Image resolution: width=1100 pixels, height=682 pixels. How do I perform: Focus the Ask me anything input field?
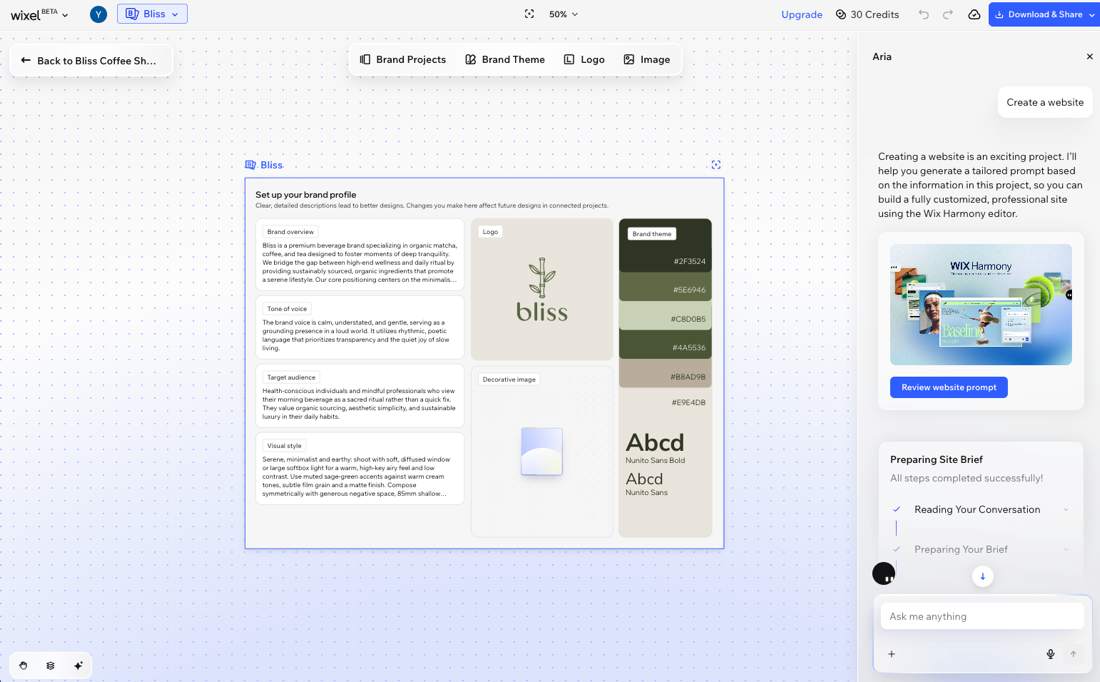pyautogui.click(x=982, y=616)
